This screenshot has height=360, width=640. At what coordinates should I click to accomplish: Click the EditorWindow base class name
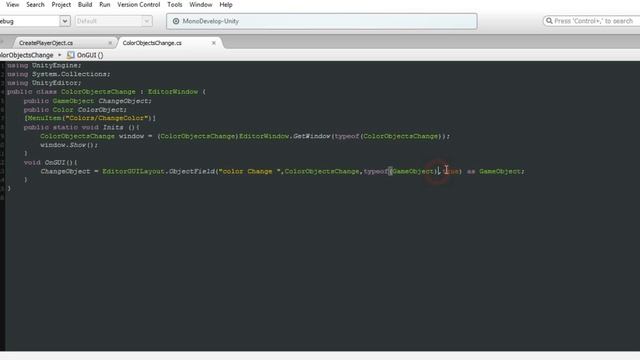pos(173,92)
